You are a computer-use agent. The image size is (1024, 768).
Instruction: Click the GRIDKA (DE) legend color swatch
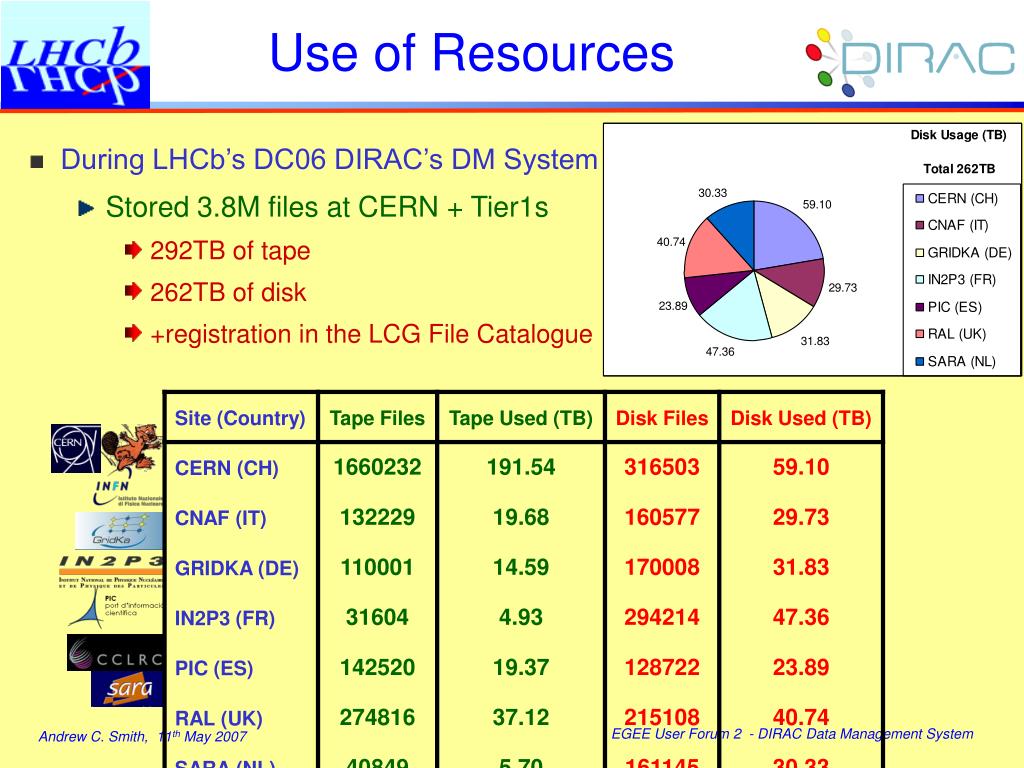click(x=920, y=253)
